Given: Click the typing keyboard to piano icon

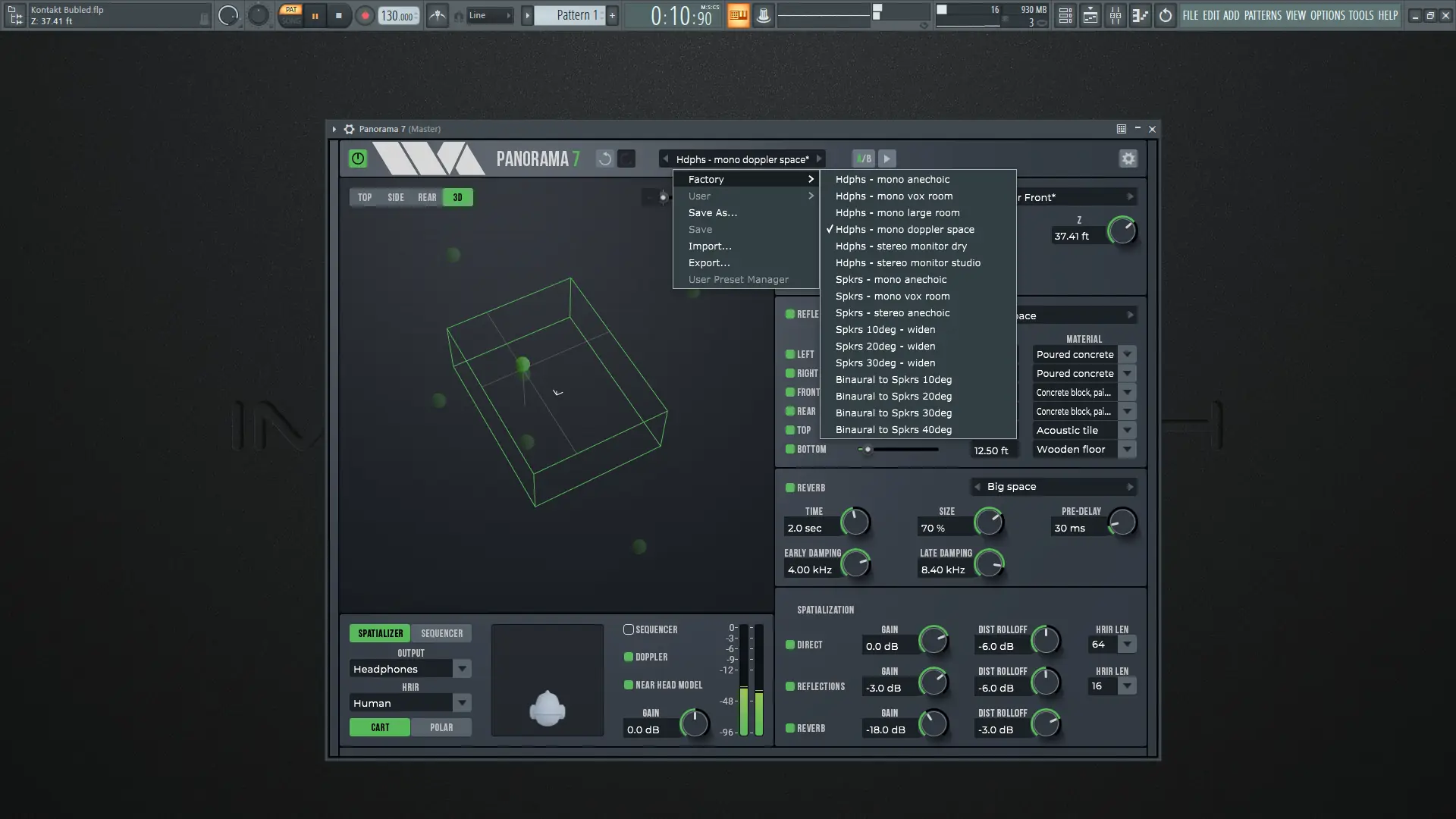Looking at the screenshot, I should [738, 15].
